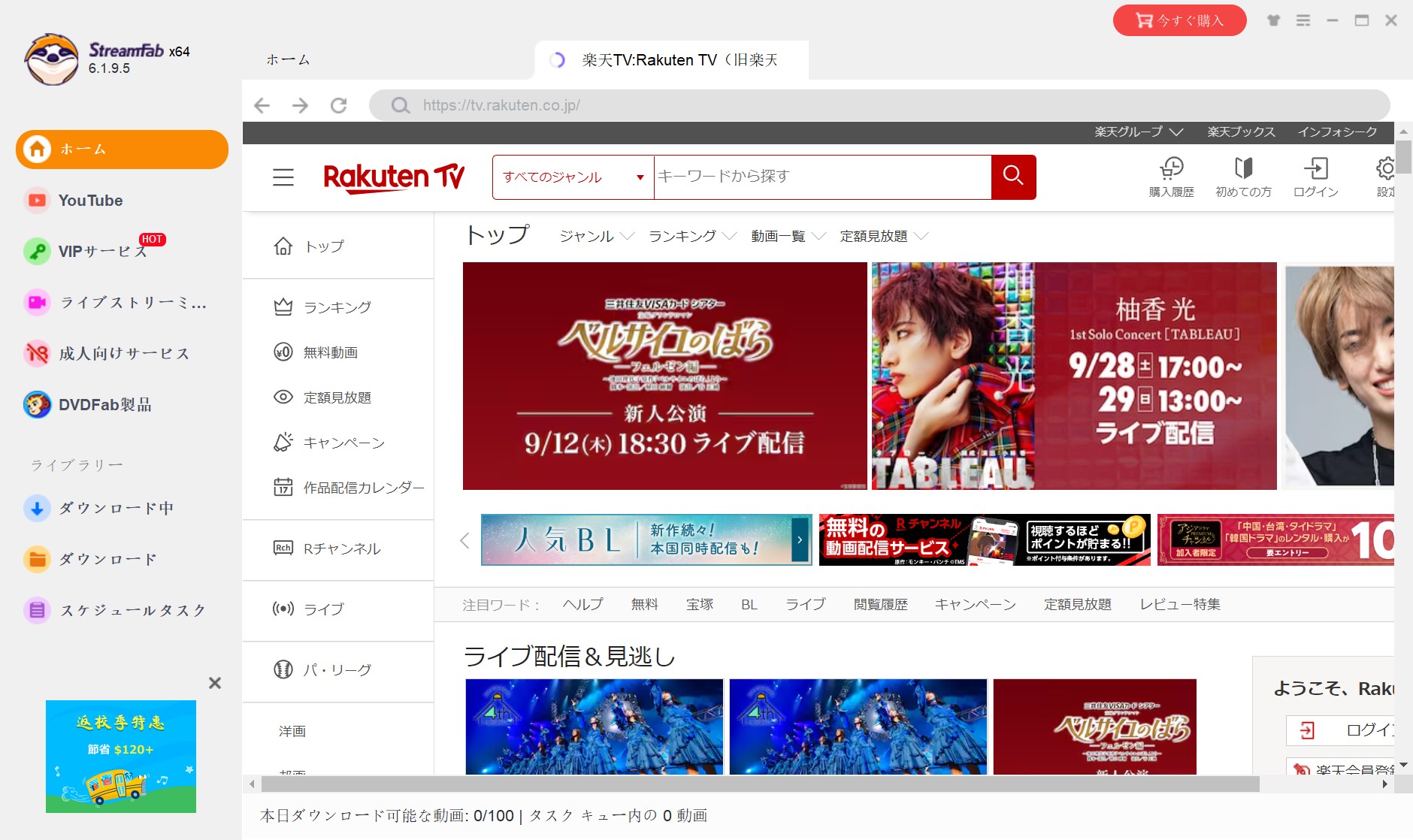
Task: Open VIPサービス in the sidebar
Action: [x=103, y=251]
